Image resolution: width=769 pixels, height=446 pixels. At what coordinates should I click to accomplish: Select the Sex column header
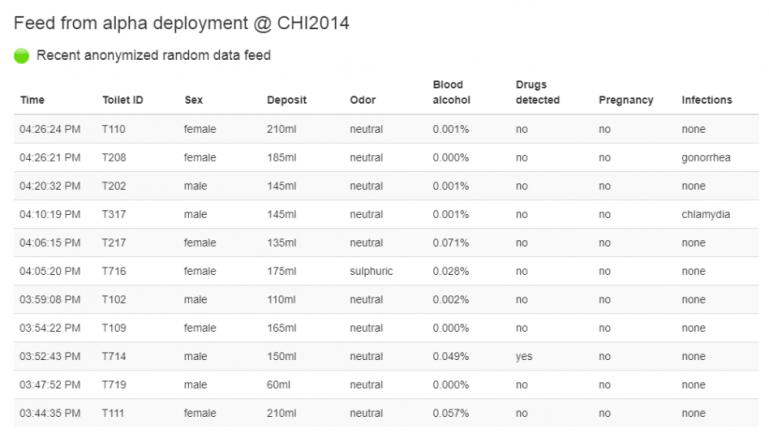193,100
